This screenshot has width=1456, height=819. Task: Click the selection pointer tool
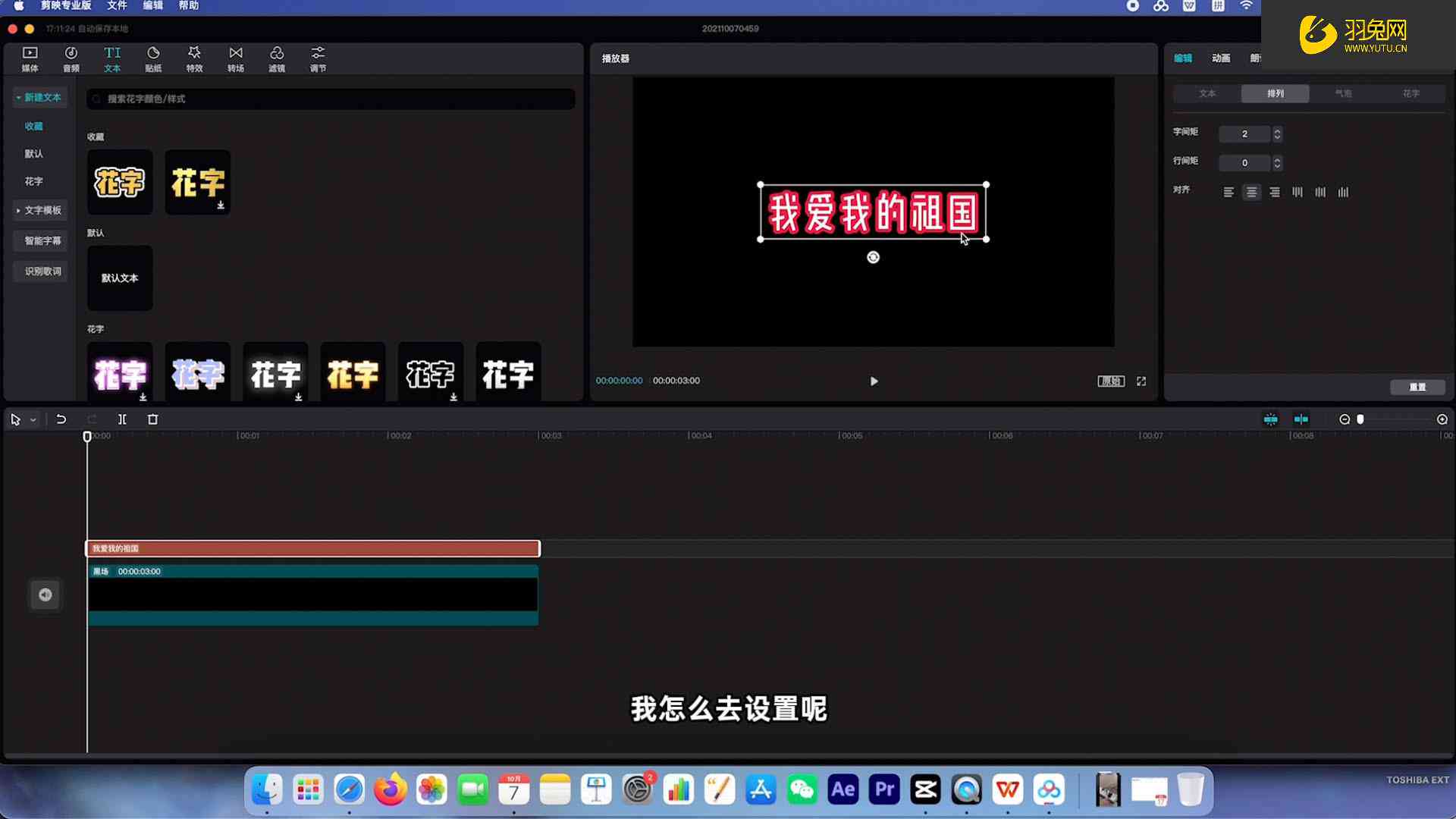15,419
